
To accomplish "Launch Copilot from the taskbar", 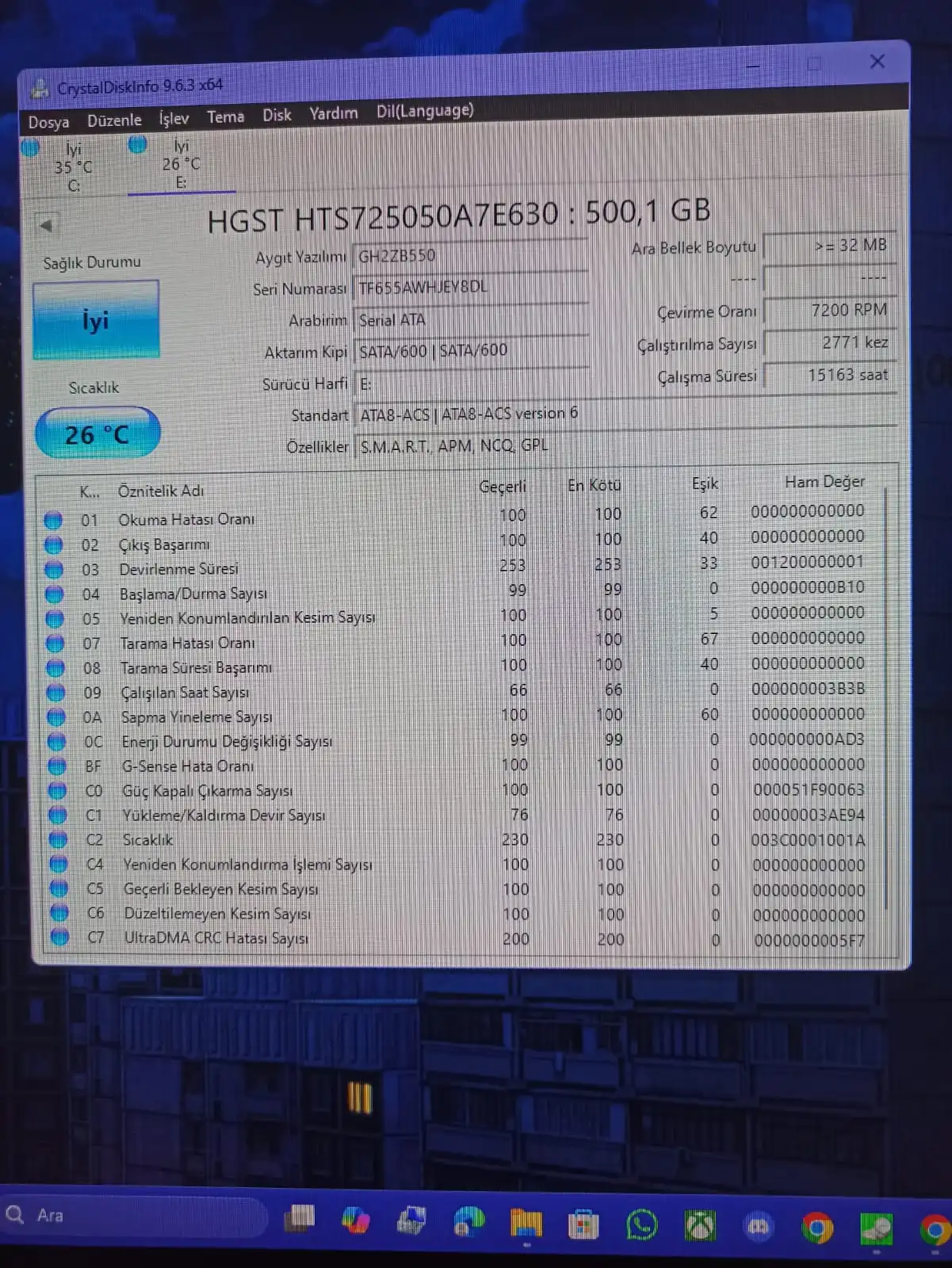I will [355, 1220].
